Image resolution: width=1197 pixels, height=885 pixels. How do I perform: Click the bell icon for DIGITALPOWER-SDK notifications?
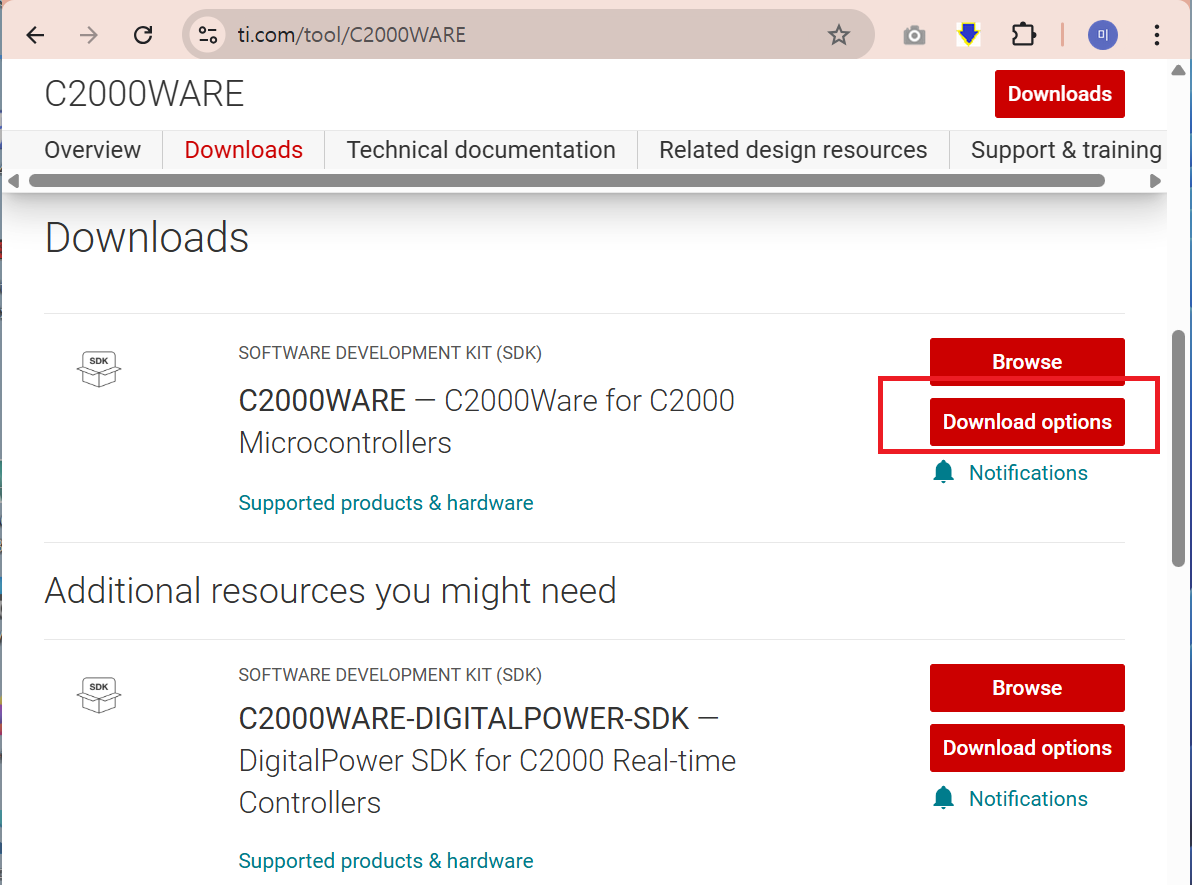pos(944,798)
